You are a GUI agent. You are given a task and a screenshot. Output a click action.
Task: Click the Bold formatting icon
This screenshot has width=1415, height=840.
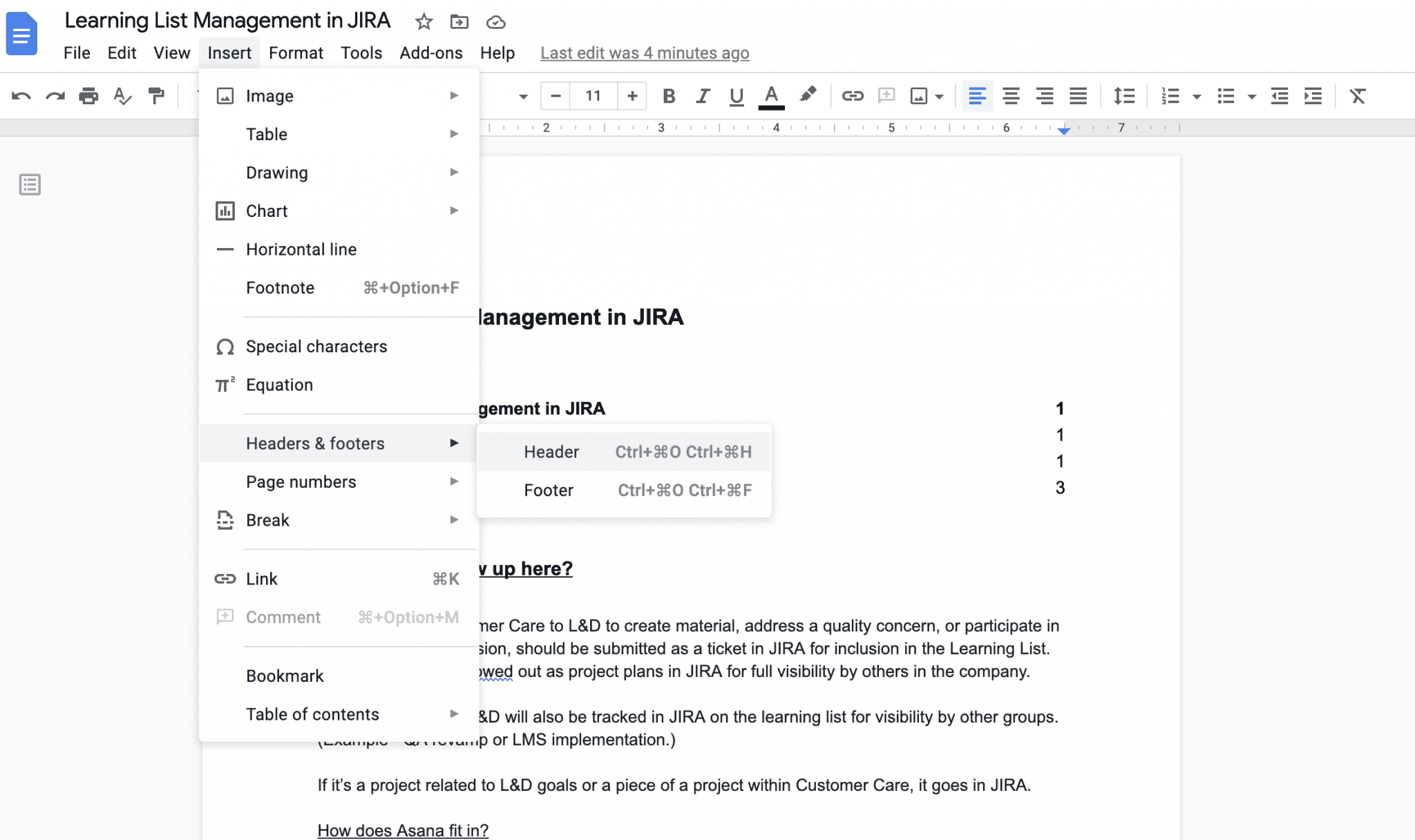tap(668, 96)
